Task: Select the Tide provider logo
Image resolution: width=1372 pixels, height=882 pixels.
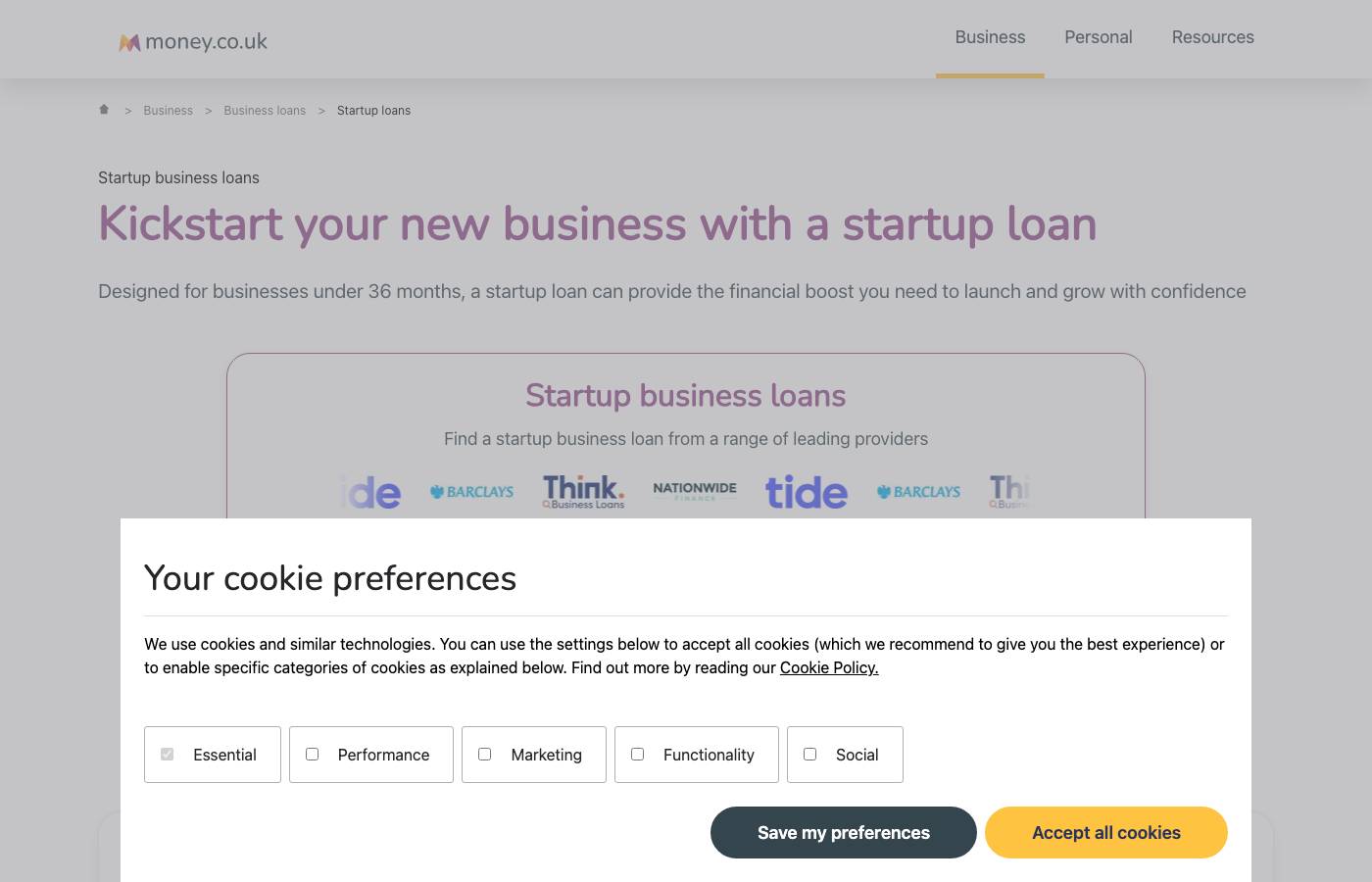Action: click(x=370, y=491)
